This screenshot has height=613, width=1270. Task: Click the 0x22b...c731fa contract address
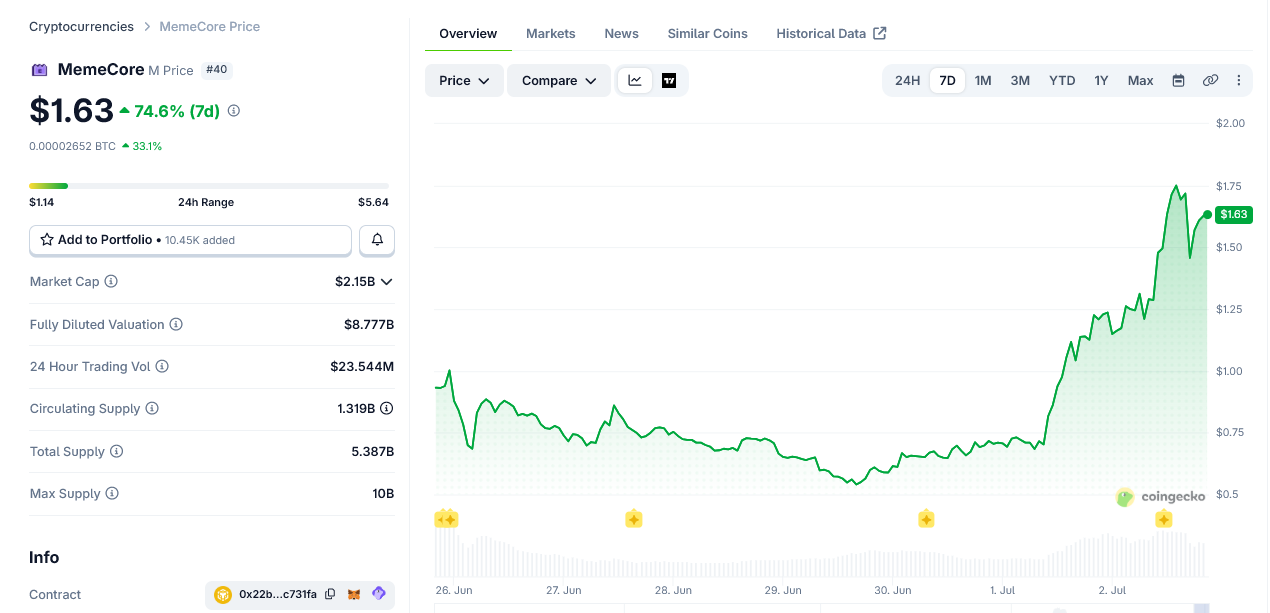tap(278, 594)
